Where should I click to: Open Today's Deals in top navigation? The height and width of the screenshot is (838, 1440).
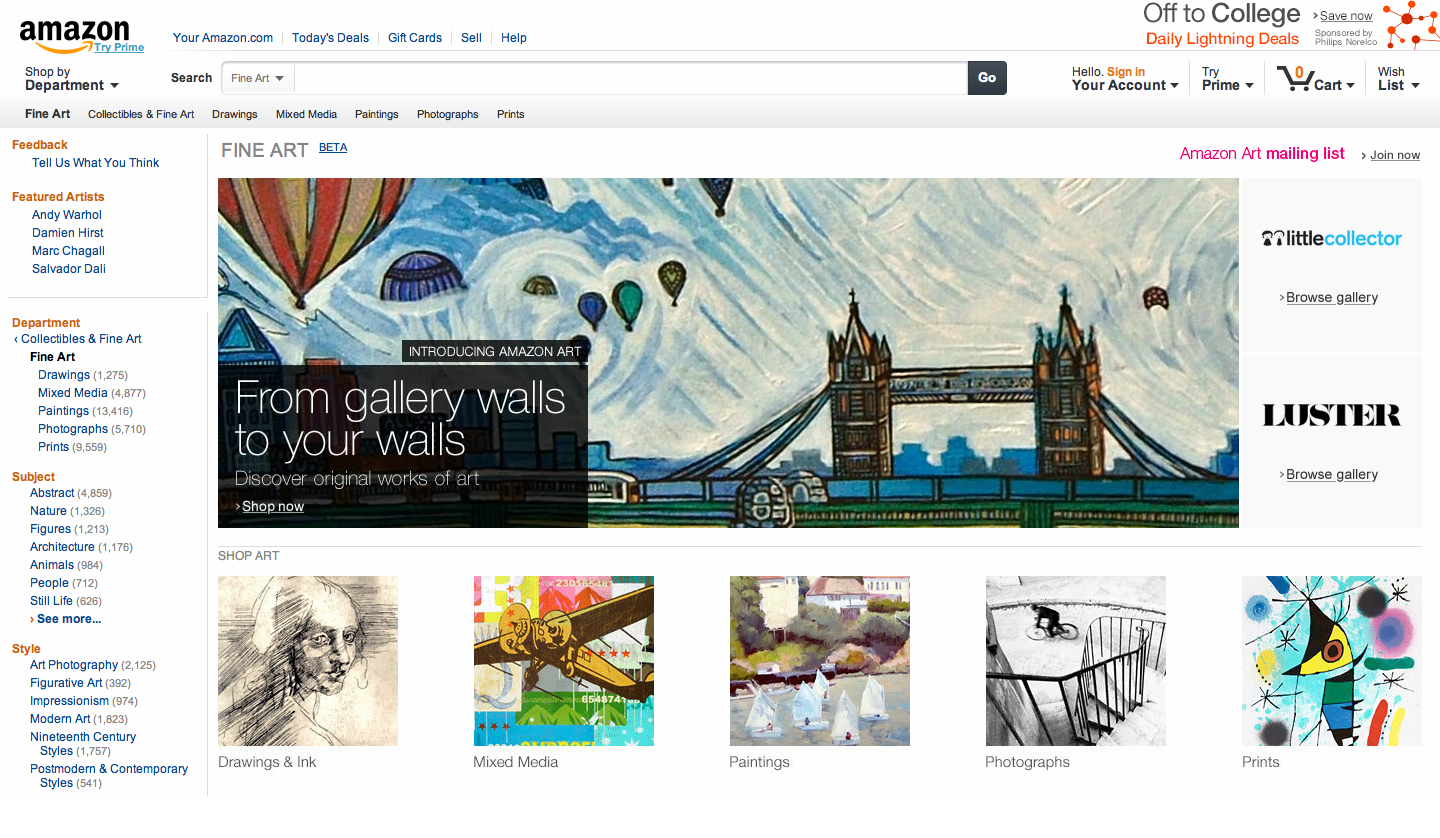pos(330,38)
